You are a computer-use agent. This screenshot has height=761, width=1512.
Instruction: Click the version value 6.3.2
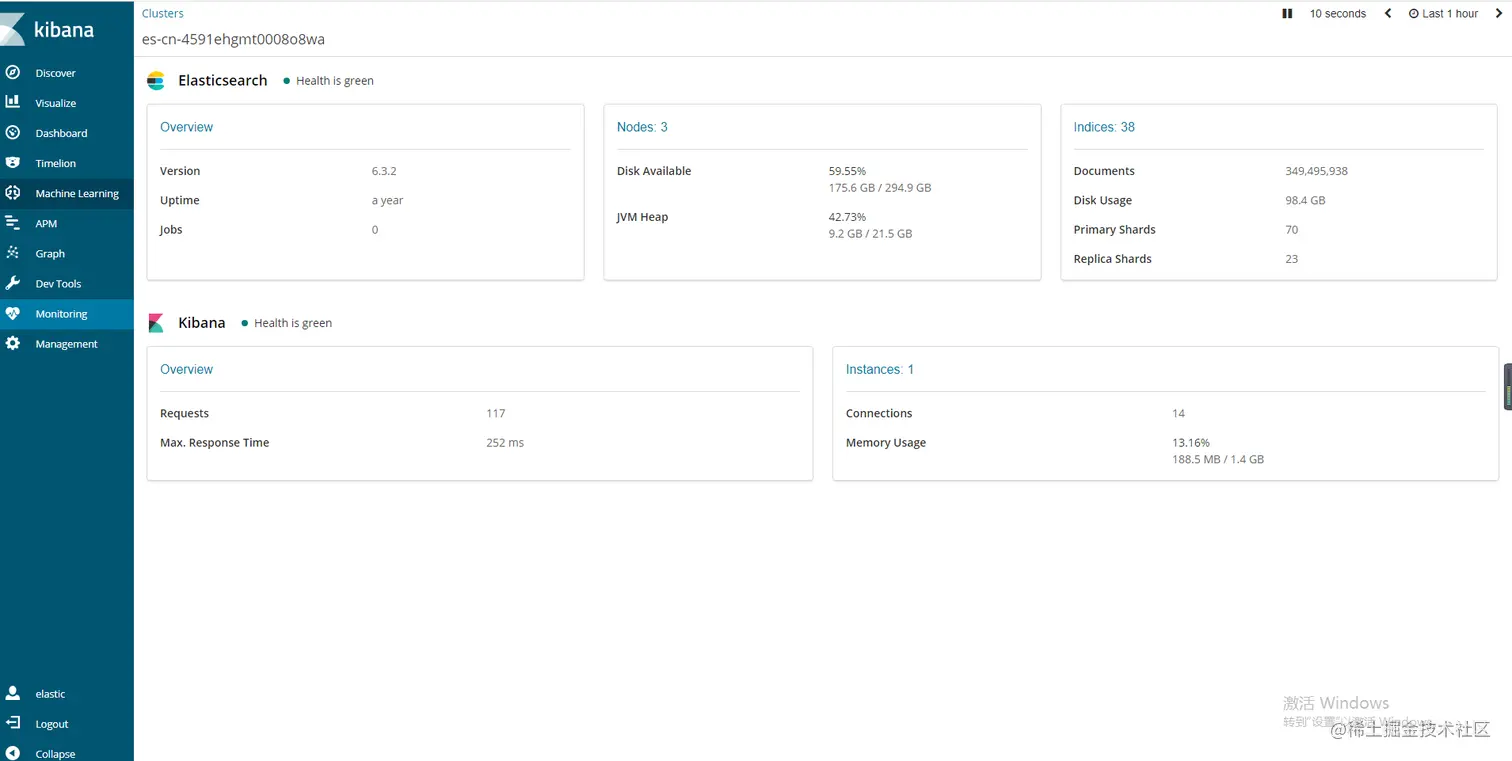[384, 171]
